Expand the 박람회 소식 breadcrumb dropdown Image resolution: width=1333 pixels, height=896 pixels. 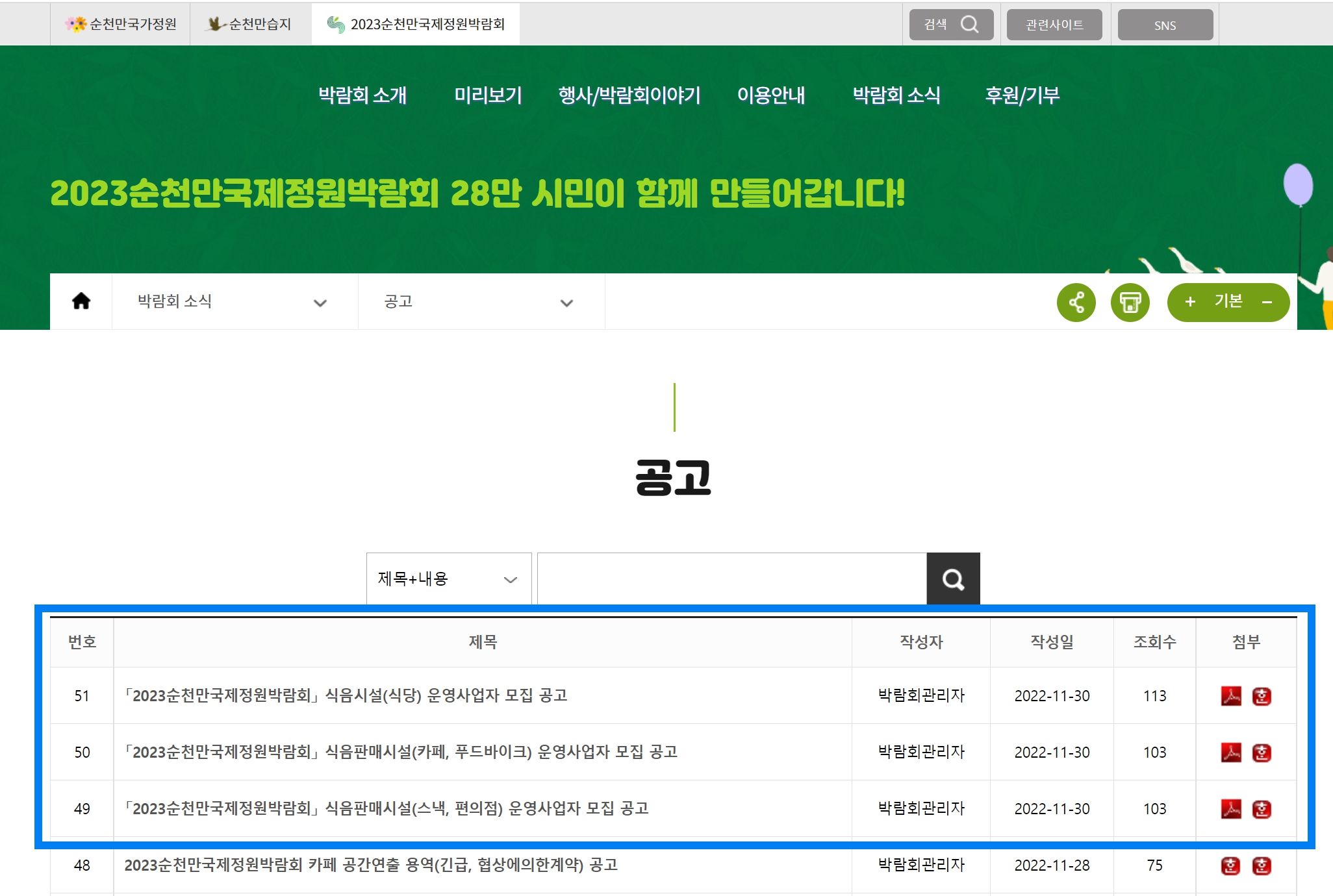(235, 301)
